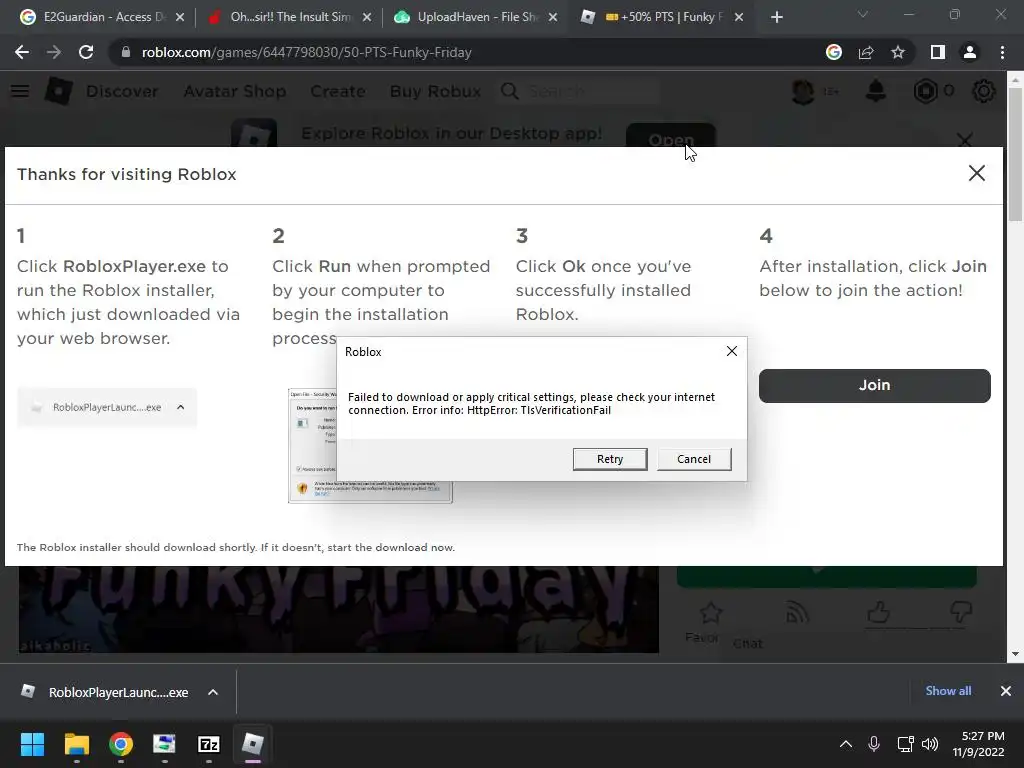Click the start the download now link
Image resolution: width=1024 pixels, height=768 pixels.
click(x=391, y=547)
